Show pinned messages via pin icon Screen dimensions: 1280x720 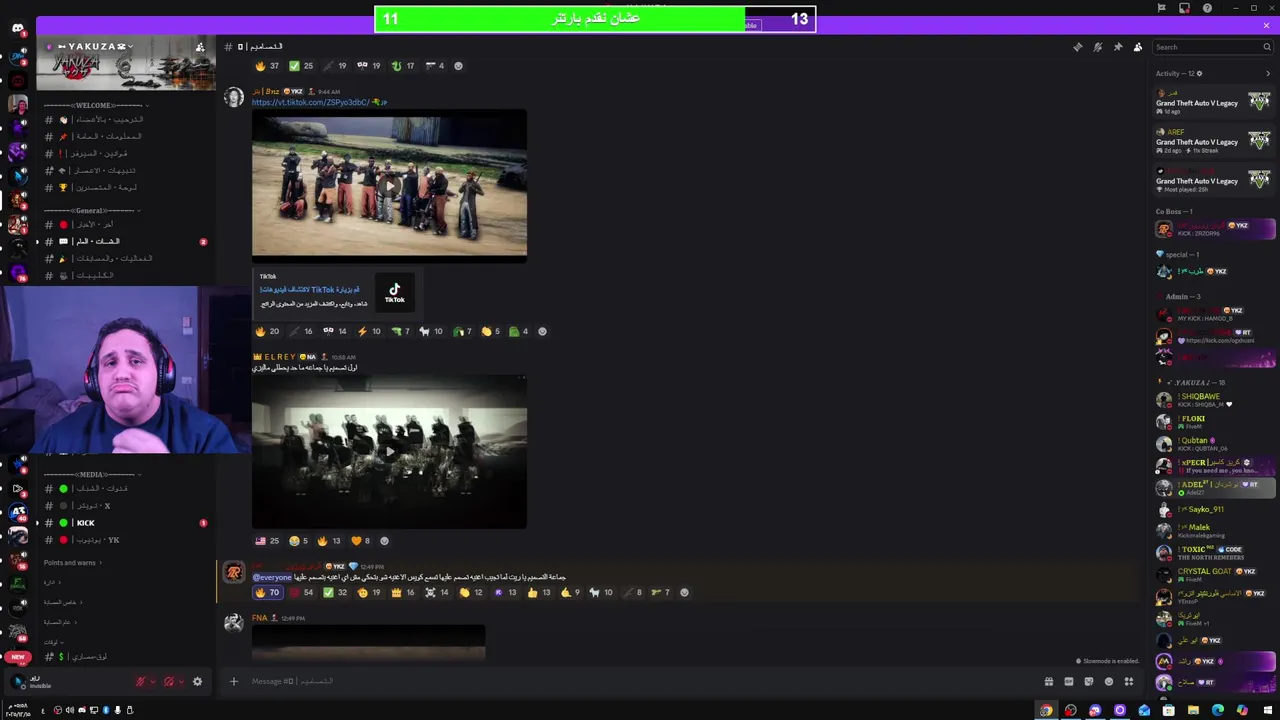(x=1117, y=47)
